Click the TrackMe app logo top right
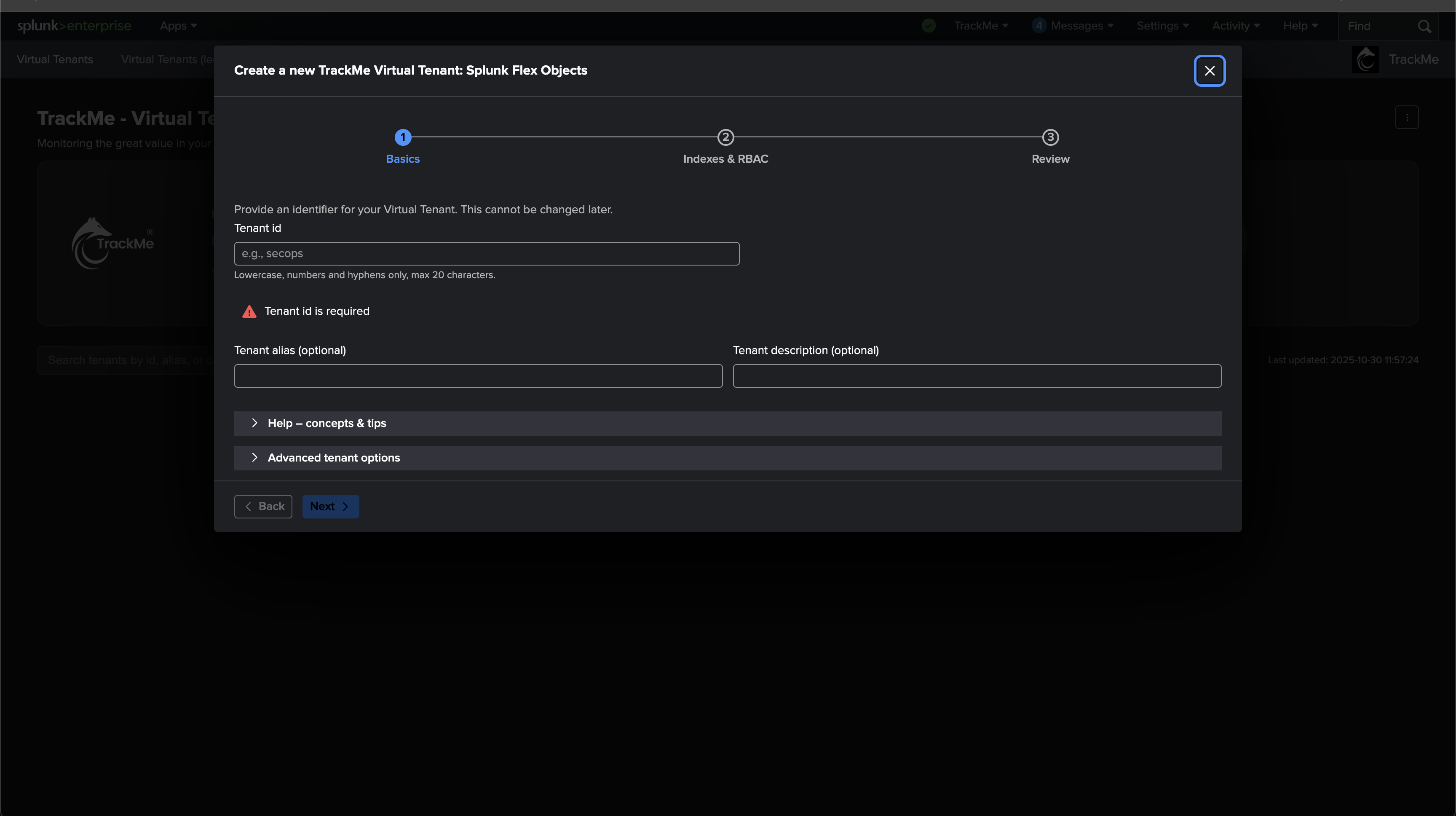The image size is (1456, 816). (1365, 59)
